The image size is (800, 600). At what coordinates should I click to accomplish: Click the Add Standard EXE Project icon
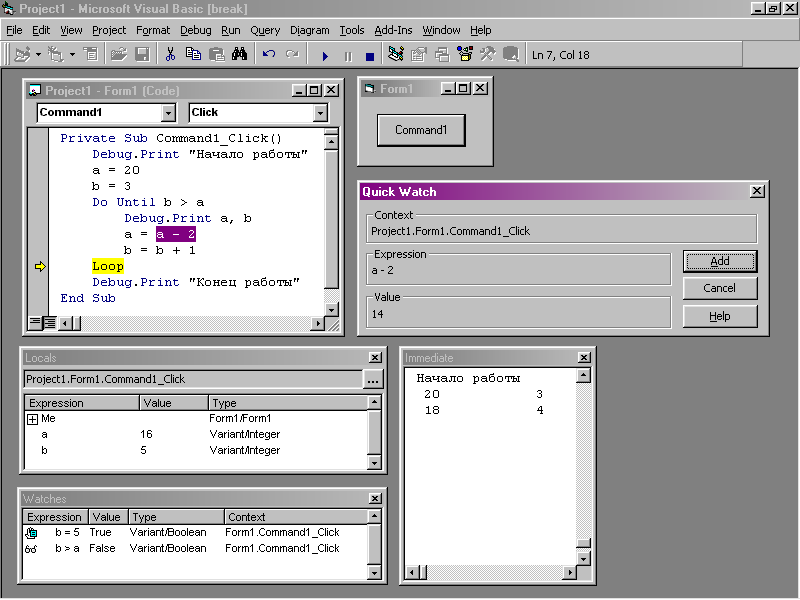tap(22, 54)
